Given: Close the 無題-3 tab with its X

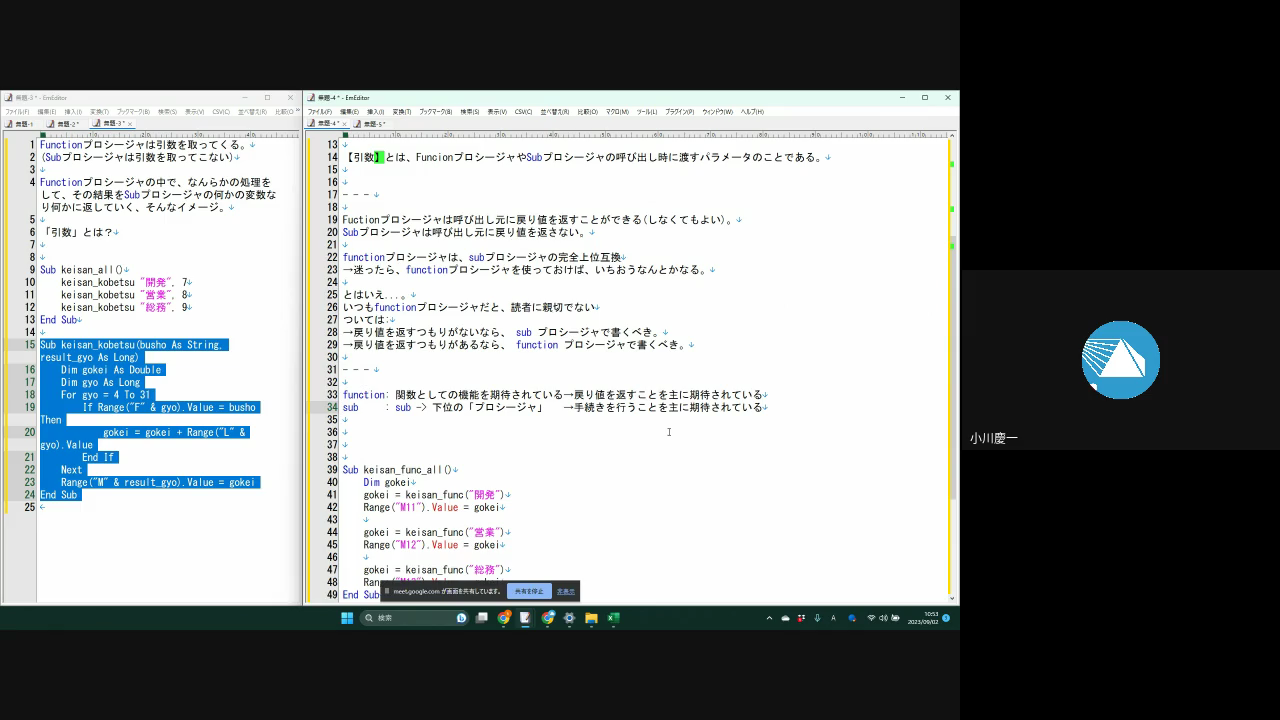Looking at the screenshot, I should coord(130,124).
